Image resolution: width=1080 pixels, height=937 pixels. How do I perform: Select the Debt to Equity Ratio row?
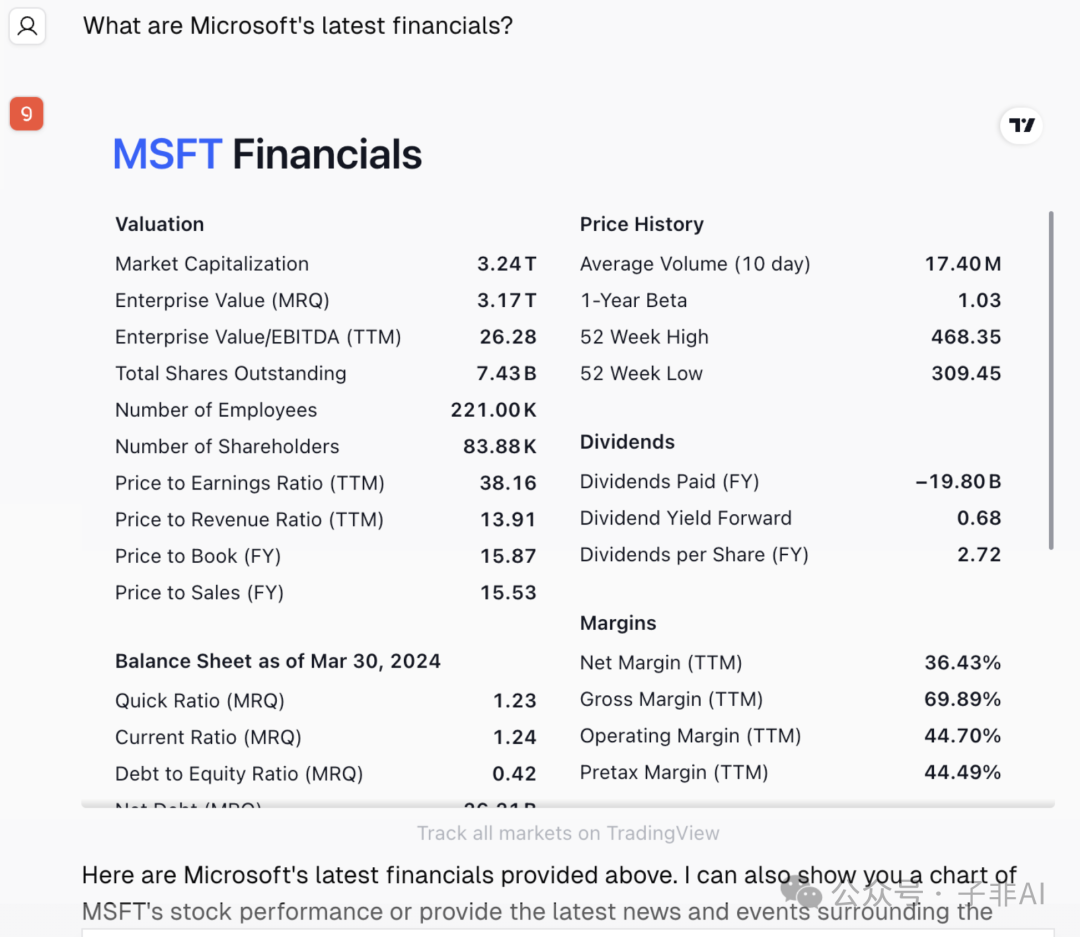pyautogui.click(x=326, y=774)
